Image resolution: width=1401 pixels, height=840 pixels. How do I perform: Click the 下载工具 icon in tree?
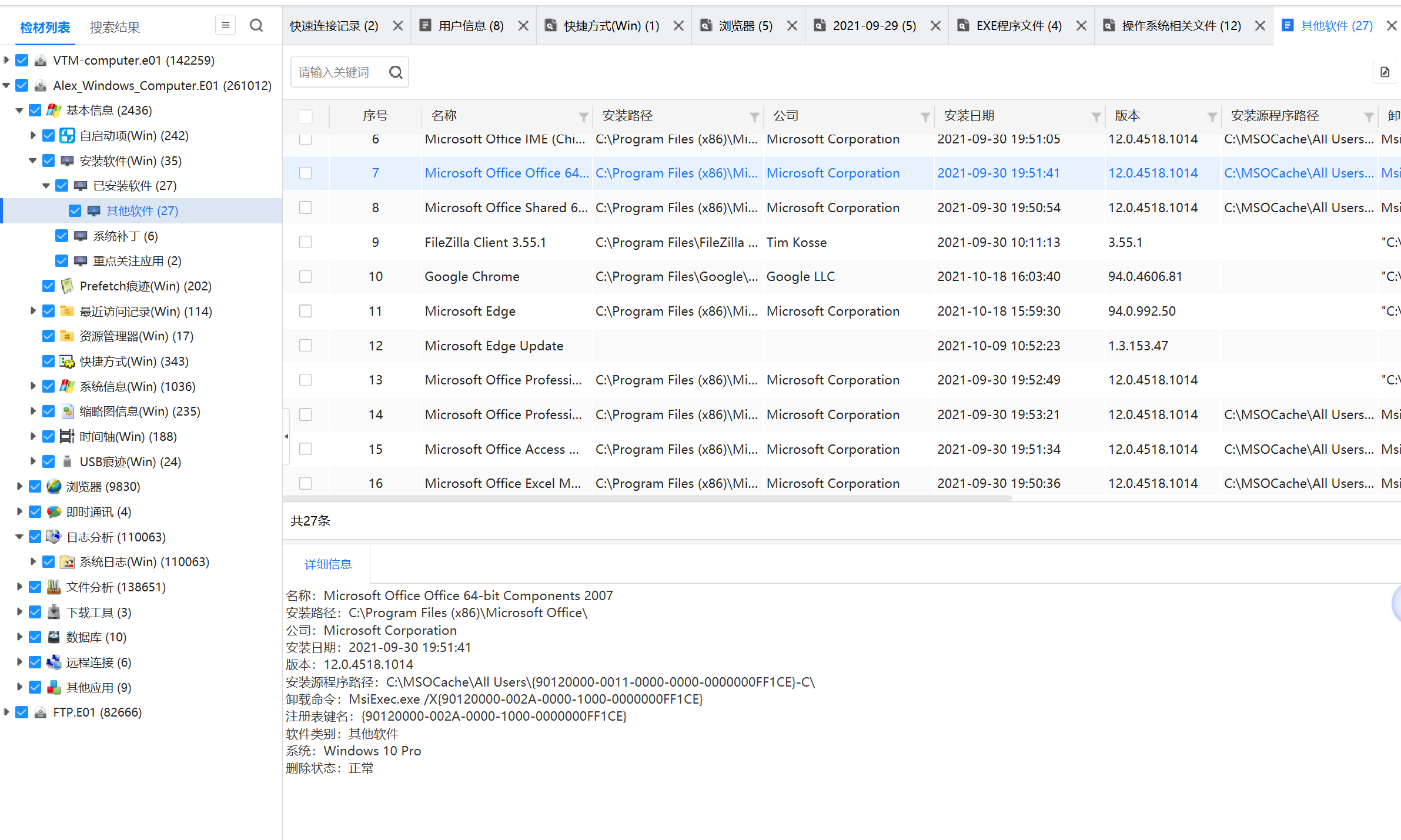[54, 613]
